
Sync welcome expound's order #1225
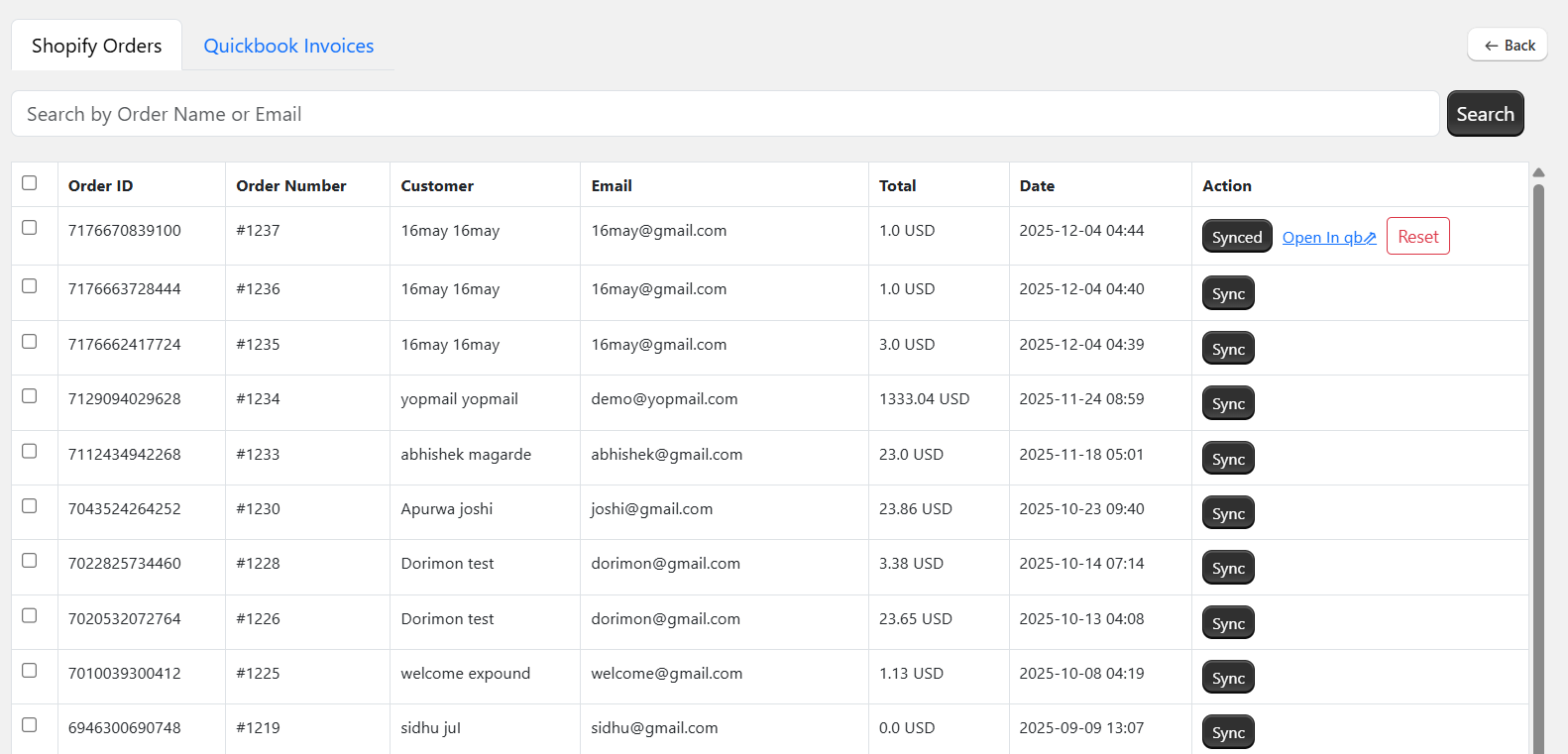1228,679
